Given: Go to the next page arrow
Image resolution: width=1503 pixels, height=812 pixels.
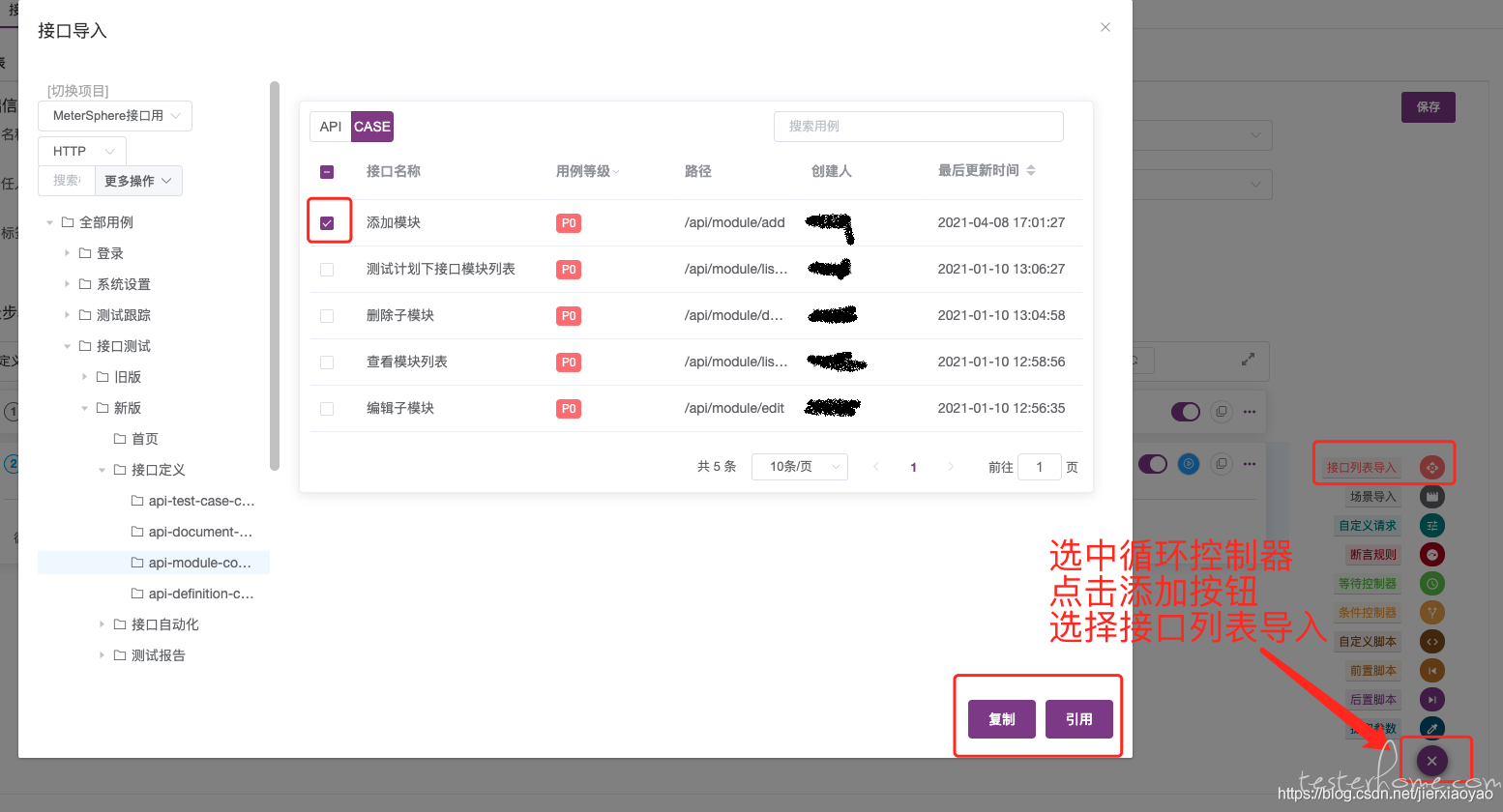Looking at the screenshot, I should [x=951, y=467].
